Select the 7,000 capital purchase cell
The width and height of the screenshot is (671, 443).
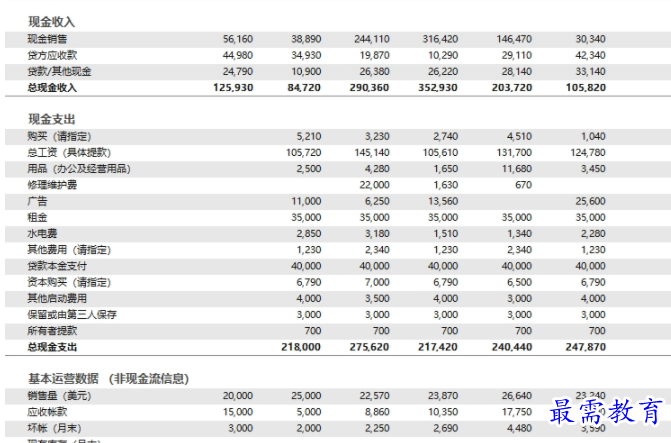coord(377,282)
